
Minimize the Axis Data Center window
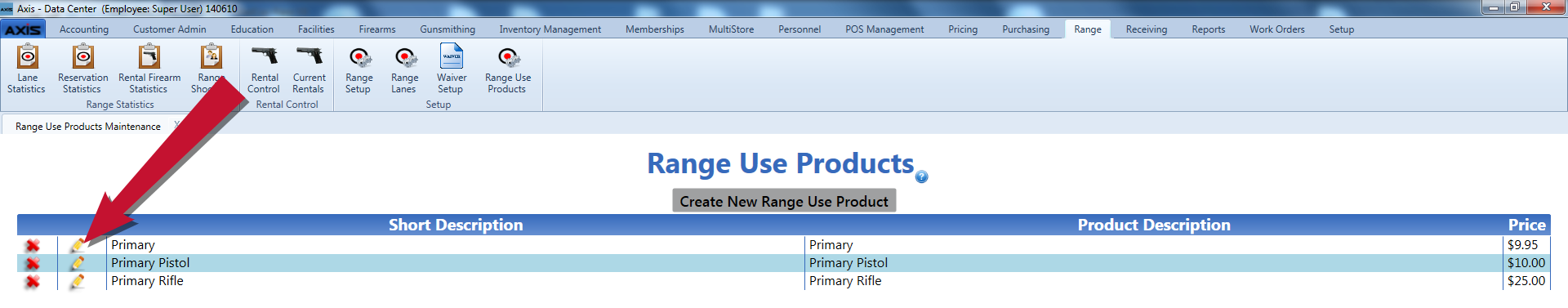coord(1494,7)
